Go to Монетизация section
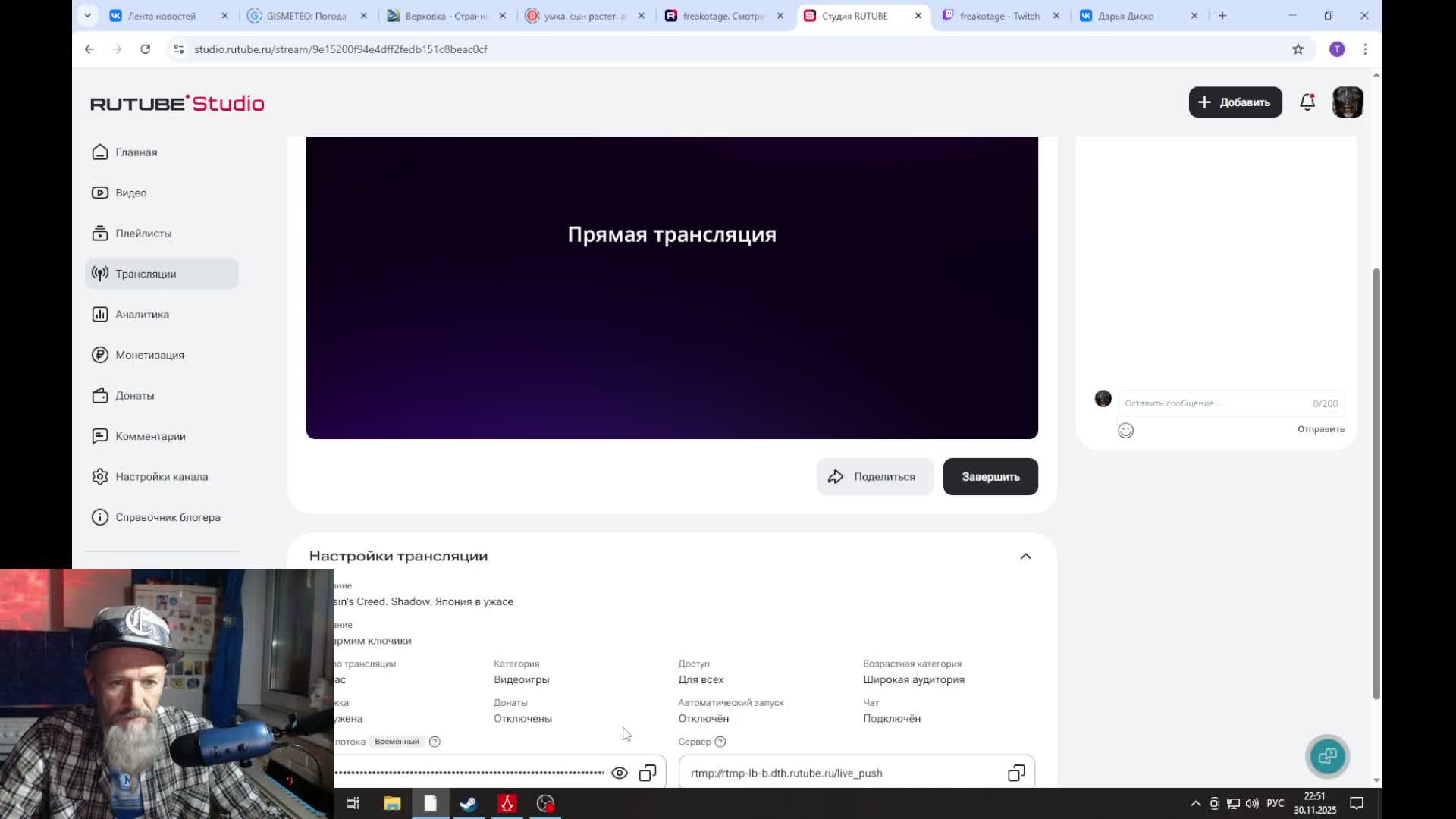This screenshot has width=1456, height=819. point(149,355)
